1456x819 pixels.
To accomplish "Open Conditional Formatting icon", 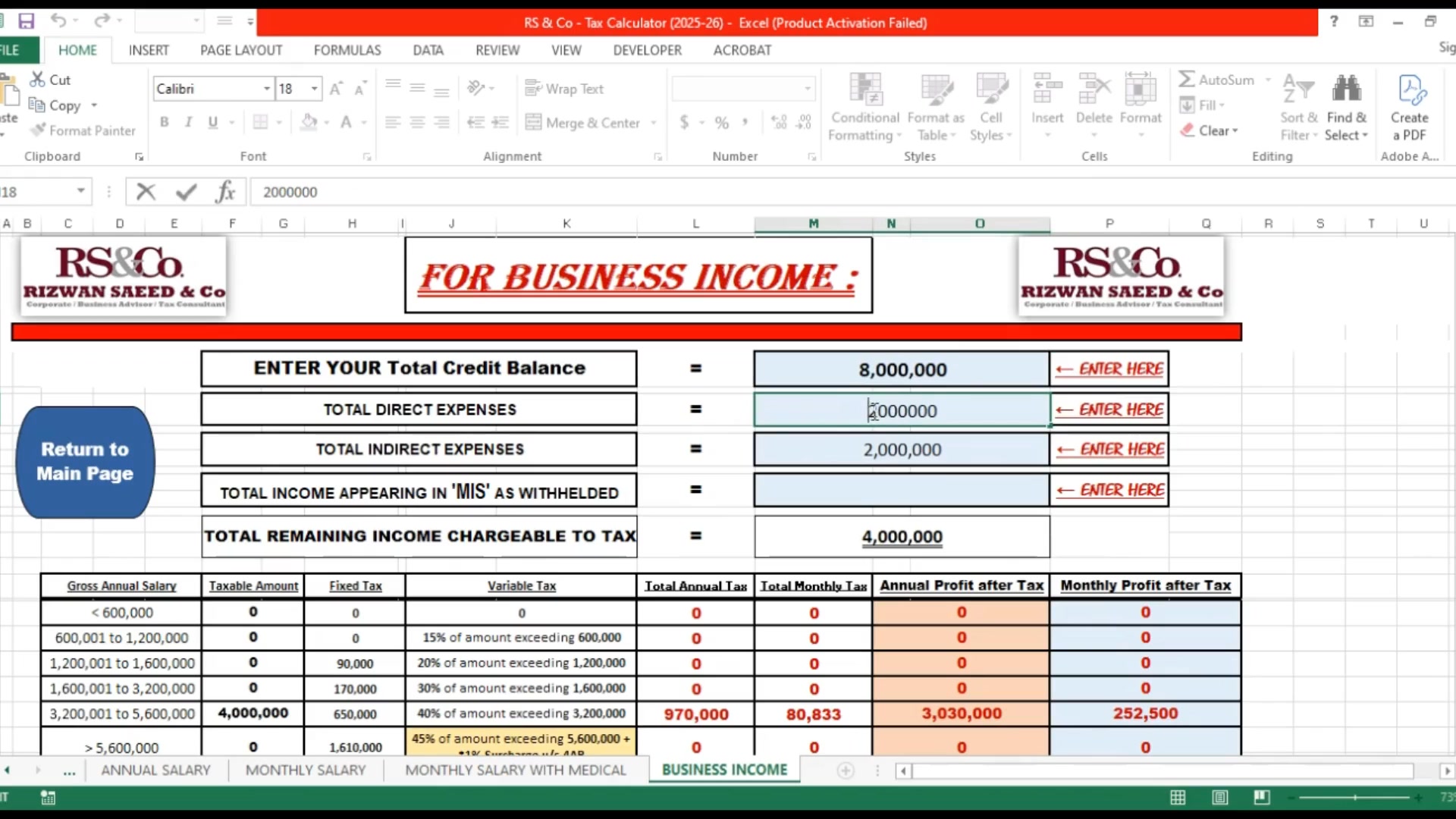I will pos(865,89).
